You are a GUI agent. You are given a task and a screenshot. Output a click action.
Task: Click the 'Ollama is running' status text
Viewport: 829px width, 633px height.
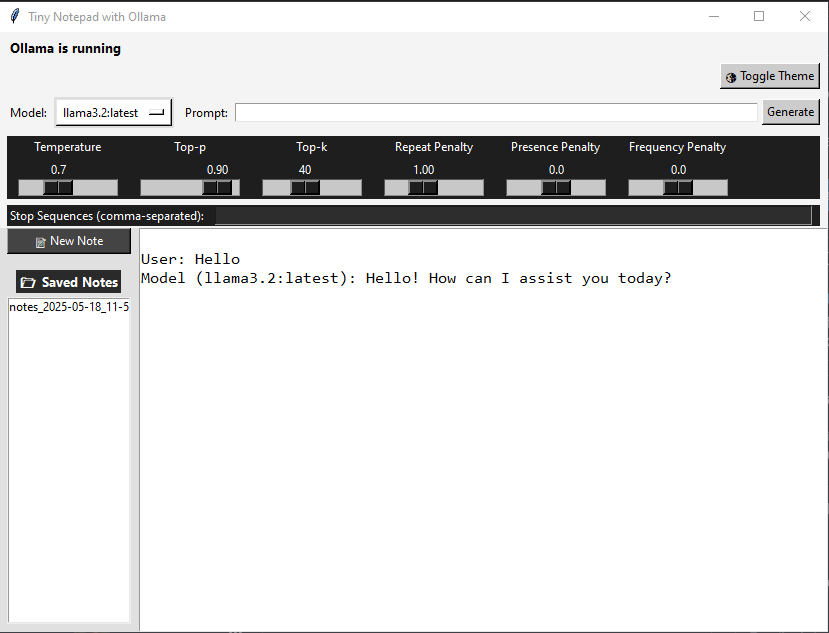pos(66,49)
